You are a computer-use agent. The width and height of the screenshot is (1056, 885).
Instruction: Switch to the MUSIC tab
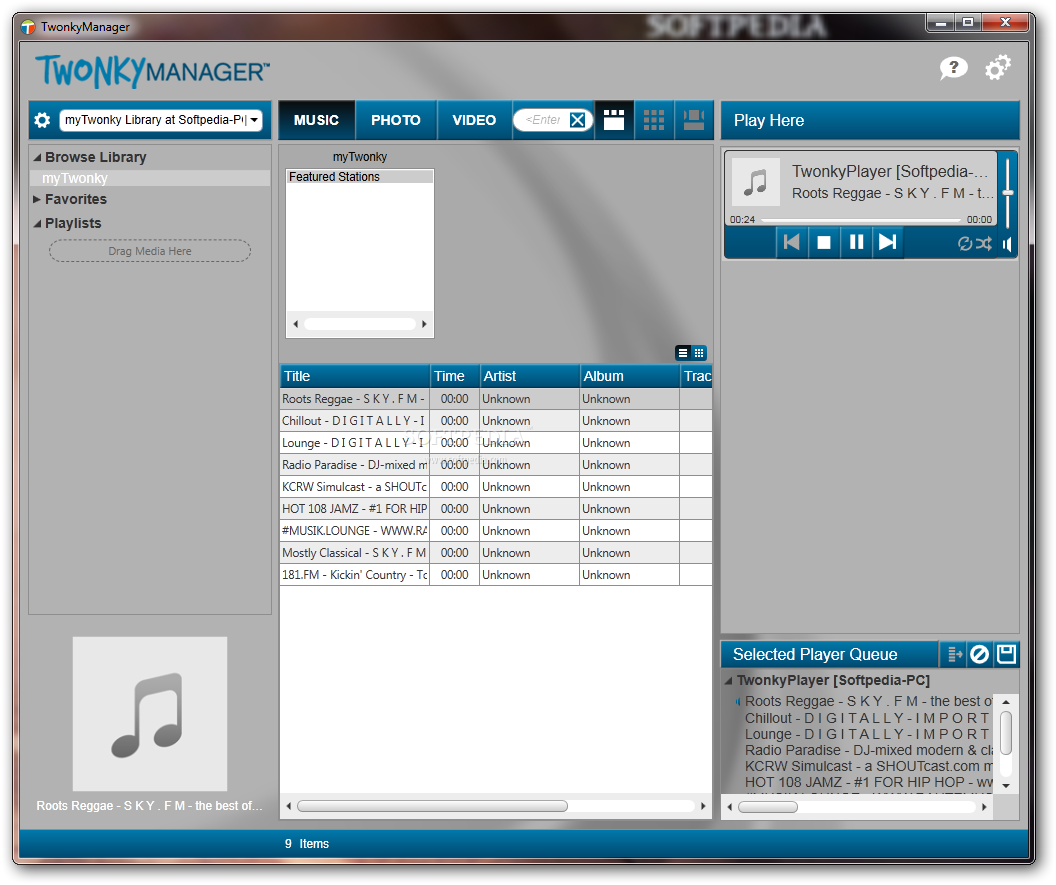tap(316, 120)
